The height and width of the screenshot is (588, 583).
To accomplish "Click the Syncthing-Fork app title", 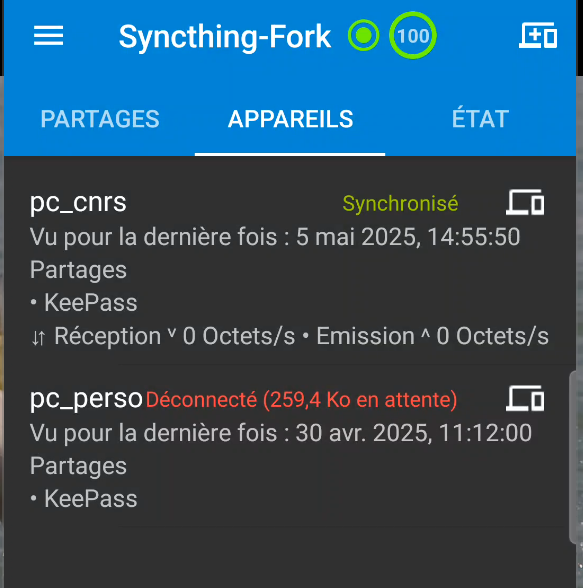I will (225, 37).
